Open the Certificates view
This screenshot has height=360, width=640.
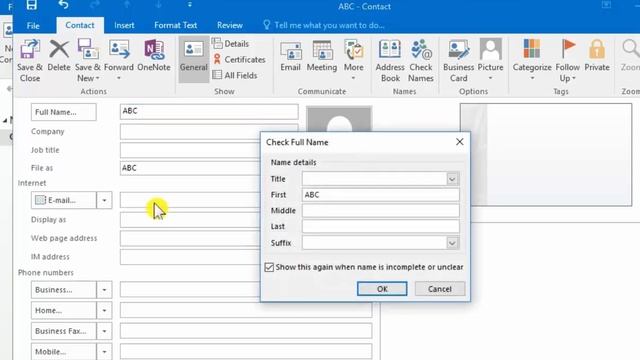click(x=239, y=60)
